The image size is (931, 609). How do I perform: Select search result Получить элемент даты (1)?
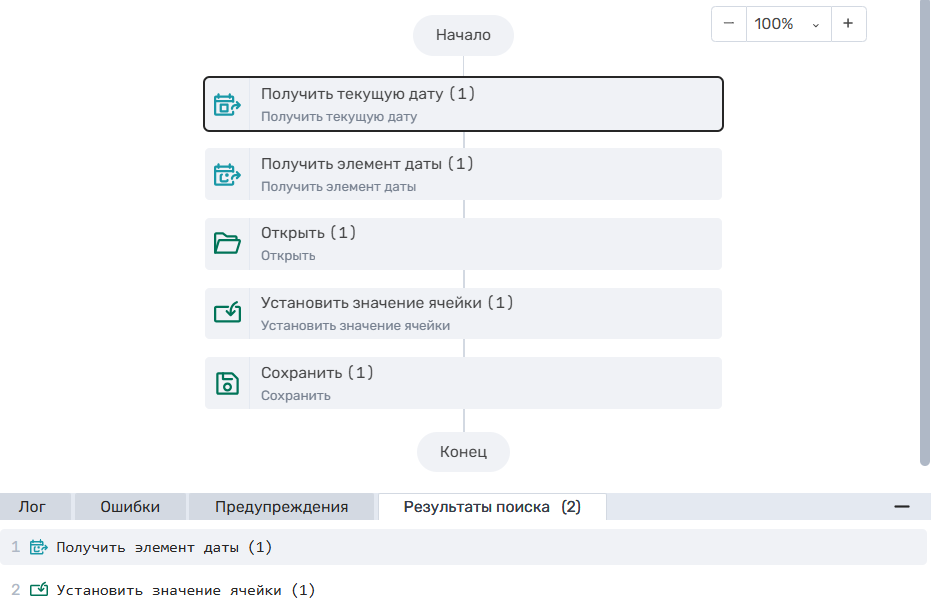click(164, 547)
